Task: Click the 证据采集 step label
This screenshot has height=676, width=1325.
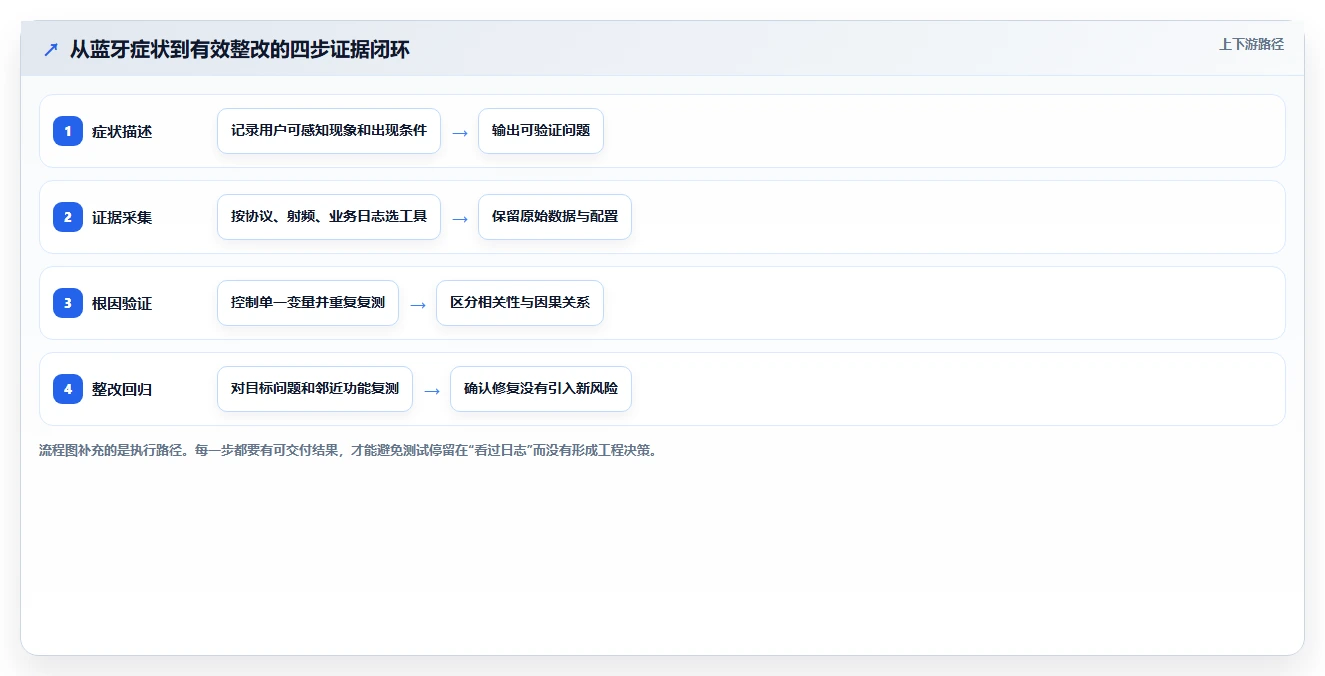Action: [122, 217]
